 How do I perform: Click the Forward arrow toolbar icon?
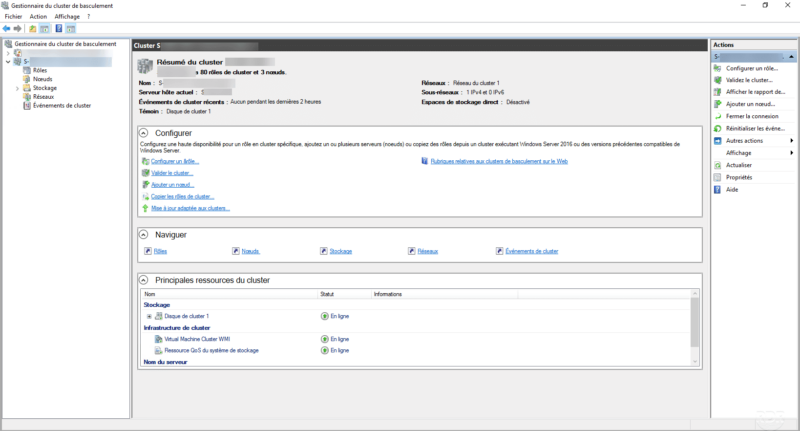[x=17, y=29]
